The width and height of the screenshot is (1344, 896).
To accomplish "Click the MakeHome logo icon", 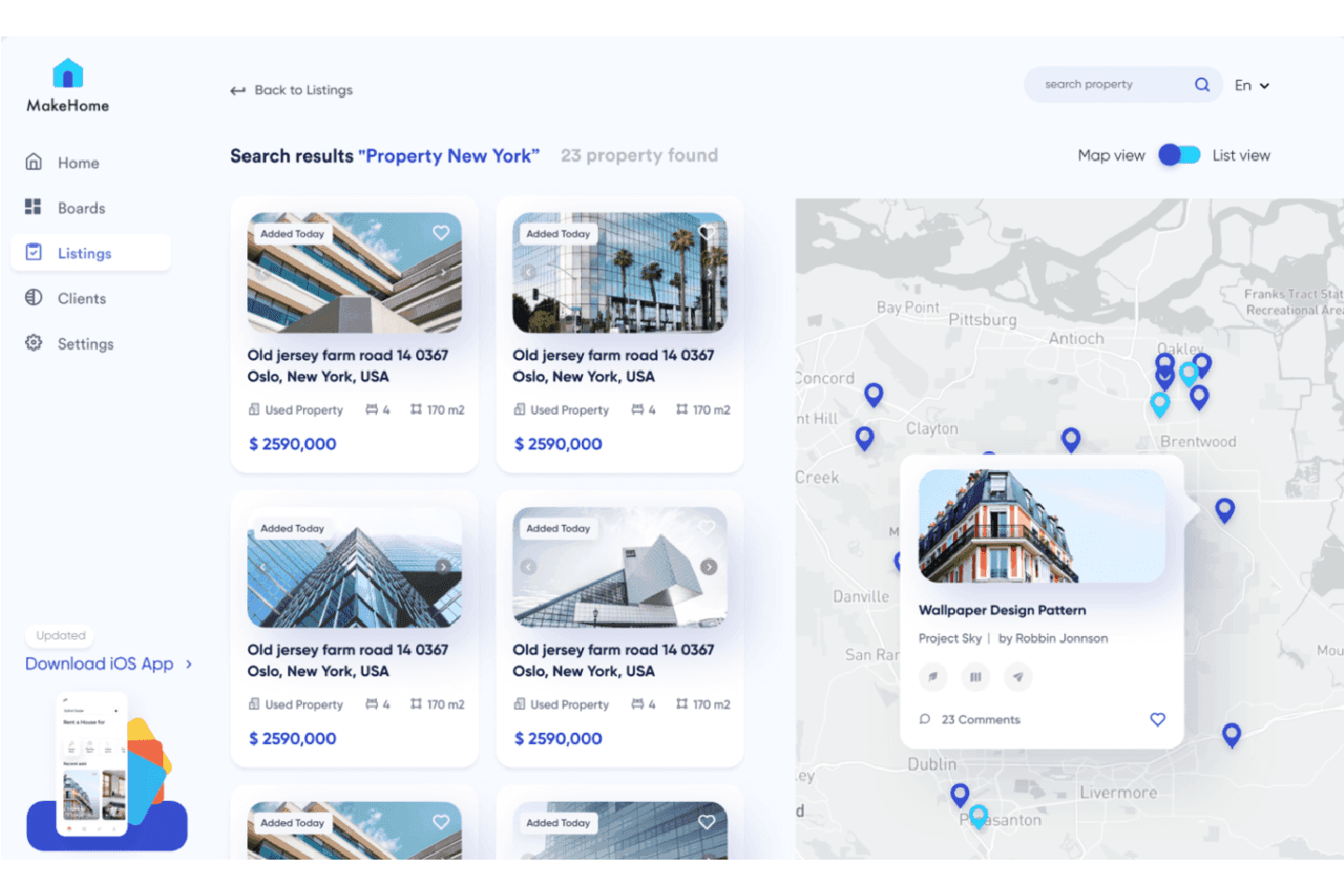I will 68,74.
